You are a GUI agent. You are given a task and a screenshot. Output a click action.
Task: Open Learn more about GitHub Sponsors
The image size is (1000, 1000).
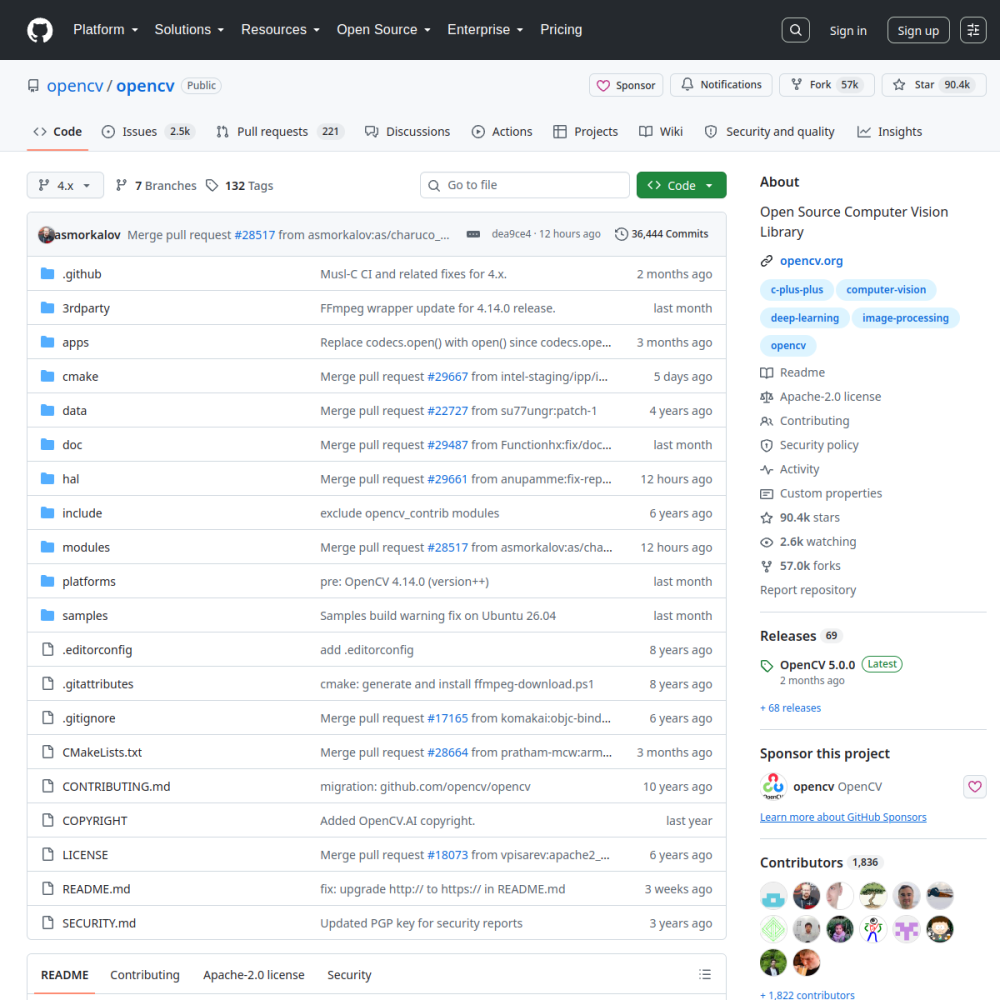(x=843, y=817)
